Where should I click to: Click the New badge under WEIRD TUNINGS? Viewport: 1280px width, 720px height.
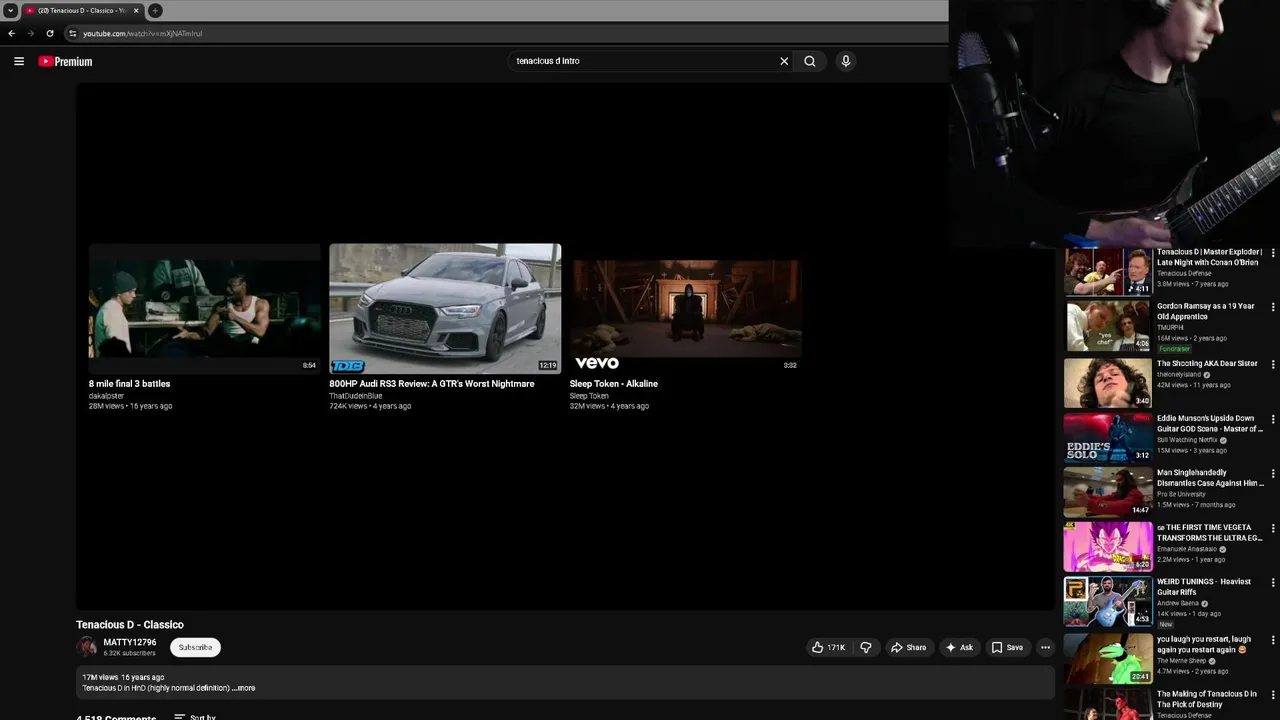1165,624
